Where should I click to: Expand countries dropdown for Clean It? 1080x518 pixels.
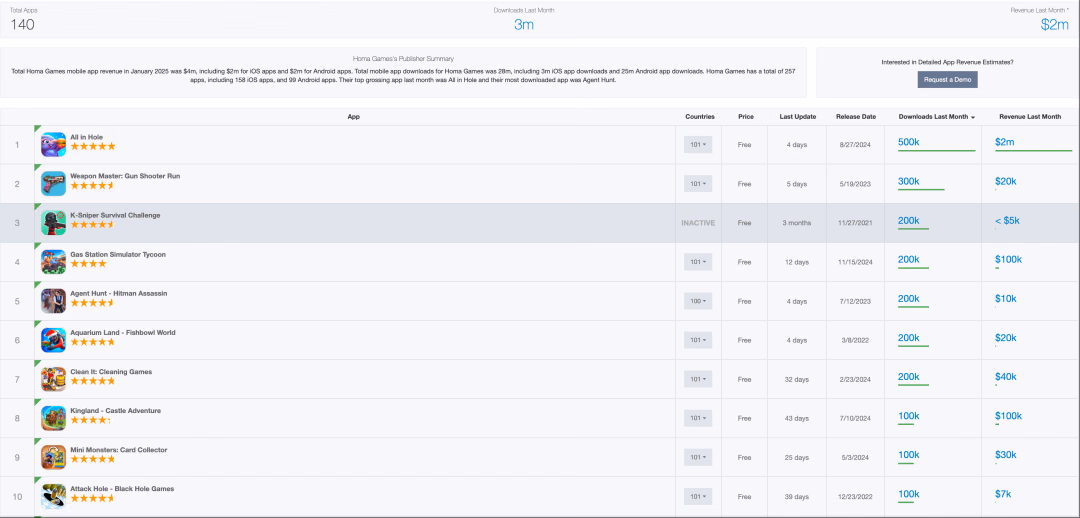698,380
